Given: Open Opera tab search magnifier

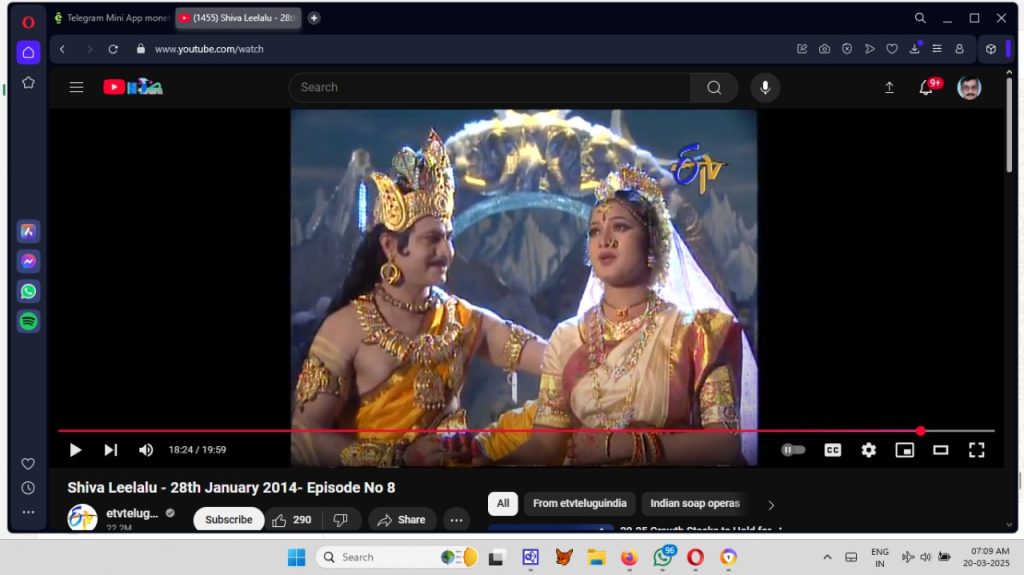Looking at the screenshot, I should 920,18.
